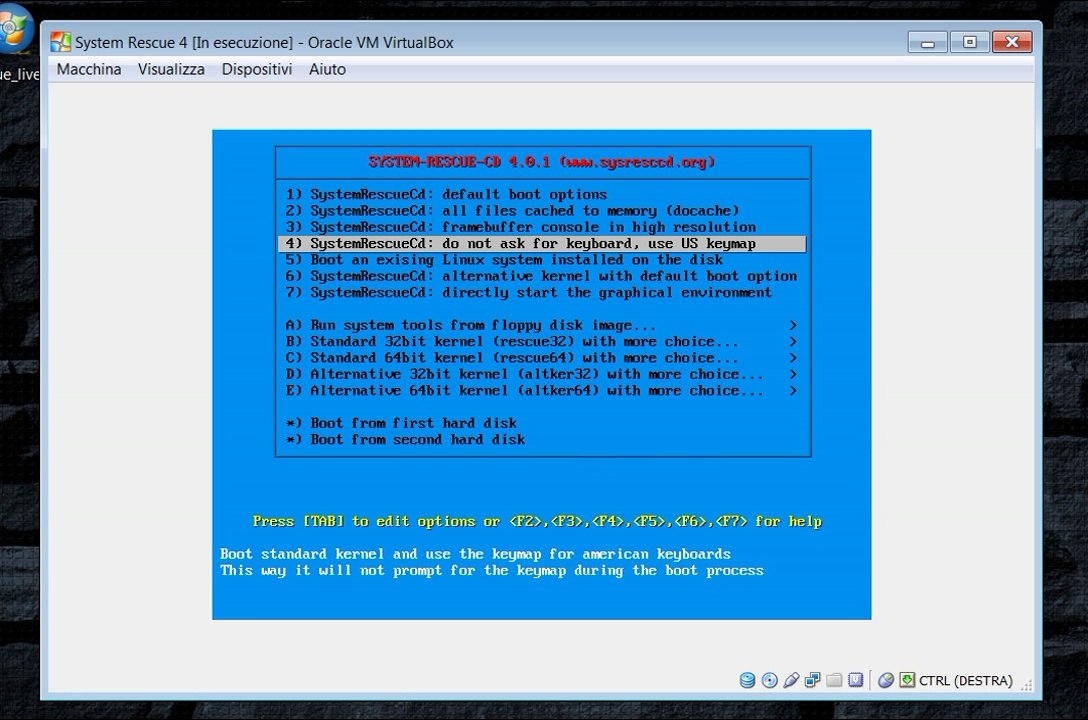Click the network adapters status icon
Image resolution: width=1088 pixels, height=720 pixels.
pyautogui.click(x=813, y=680)
